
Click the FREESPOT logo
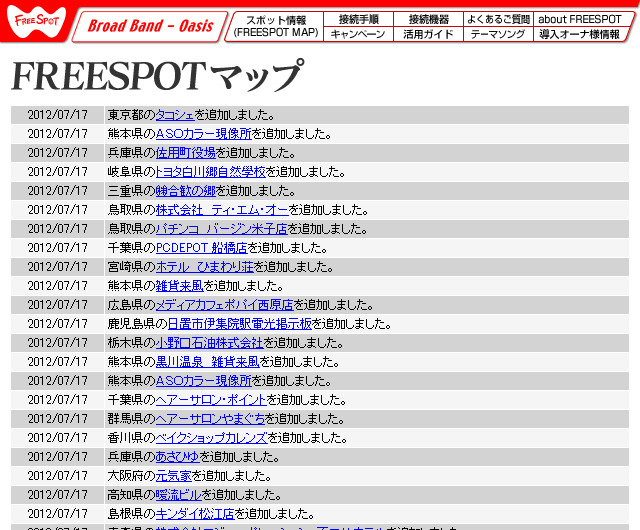coord(36,21)
